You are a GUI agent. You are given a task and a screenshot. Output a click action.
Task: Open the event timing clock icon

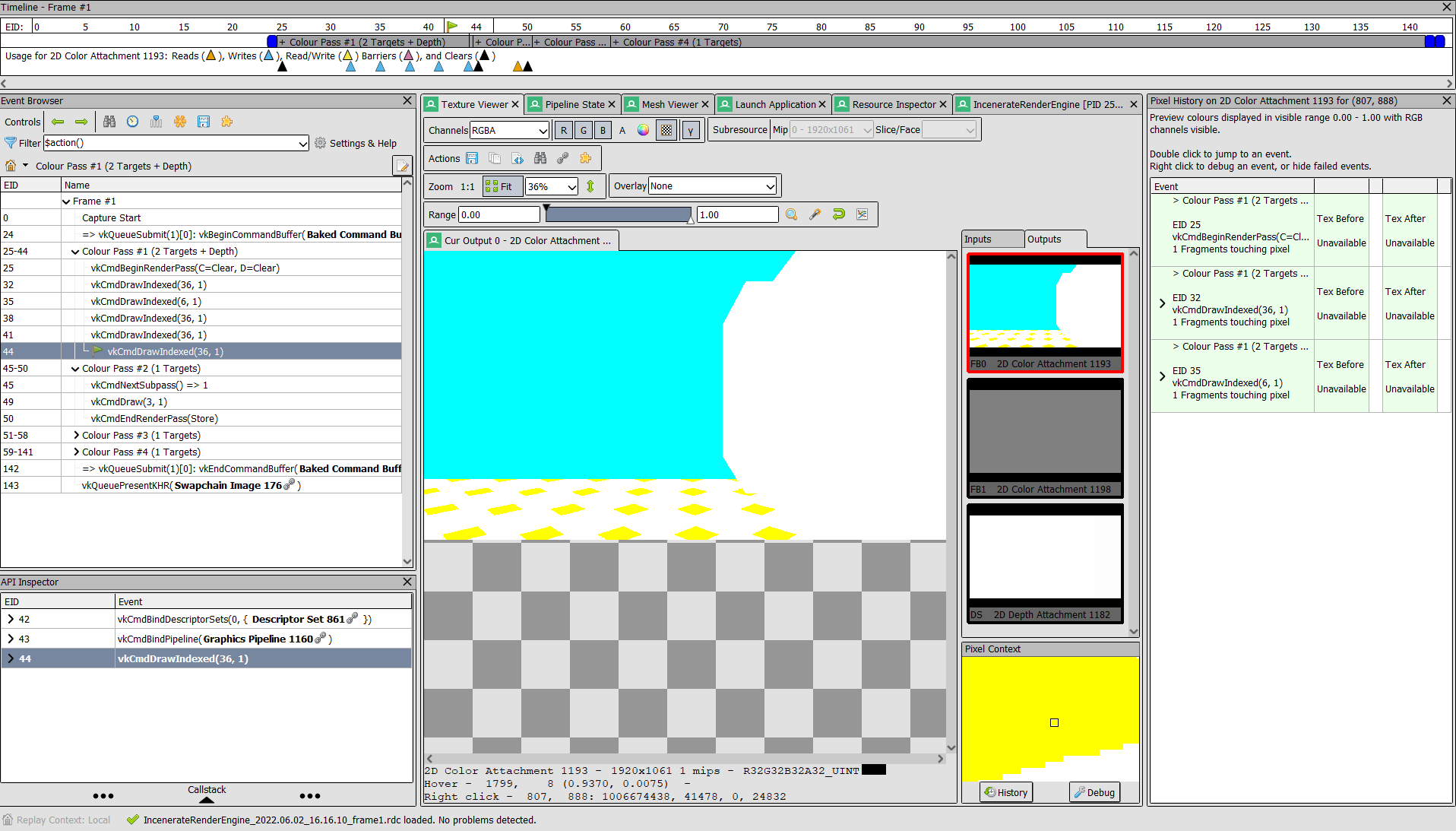click(132, 122)
